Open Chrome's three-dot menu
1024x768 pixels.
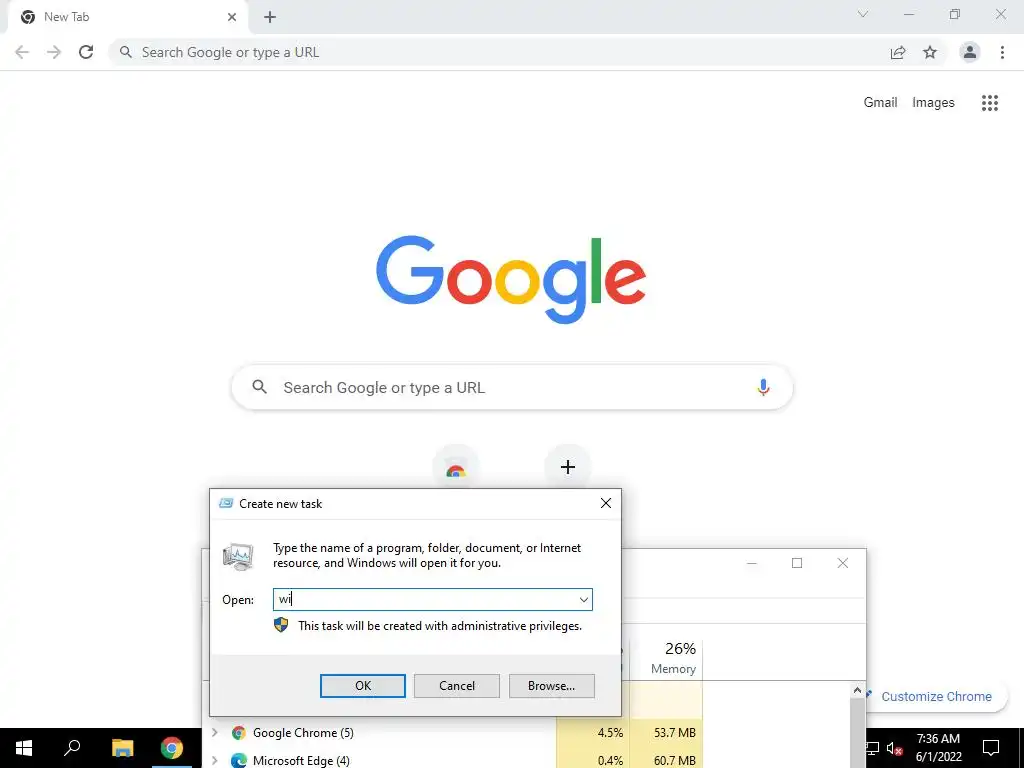pyautogui.click(x=1002, y=52)
